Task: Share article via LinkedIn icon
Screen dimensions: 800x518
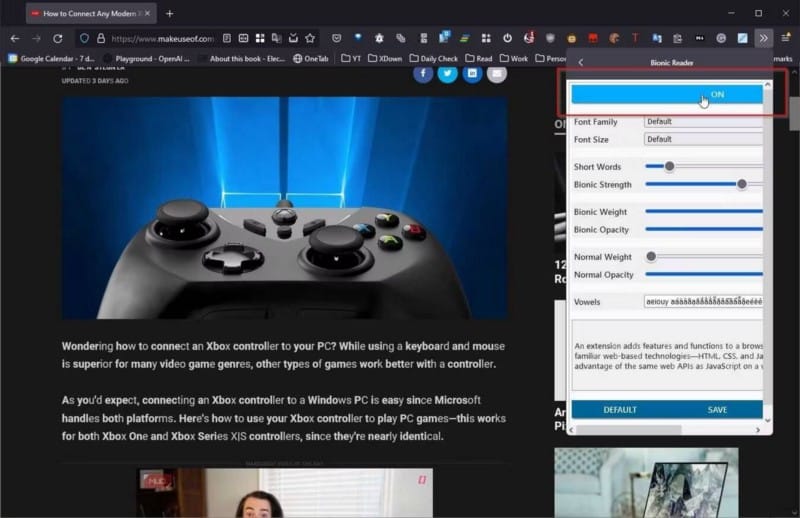Action: (472, 73)
